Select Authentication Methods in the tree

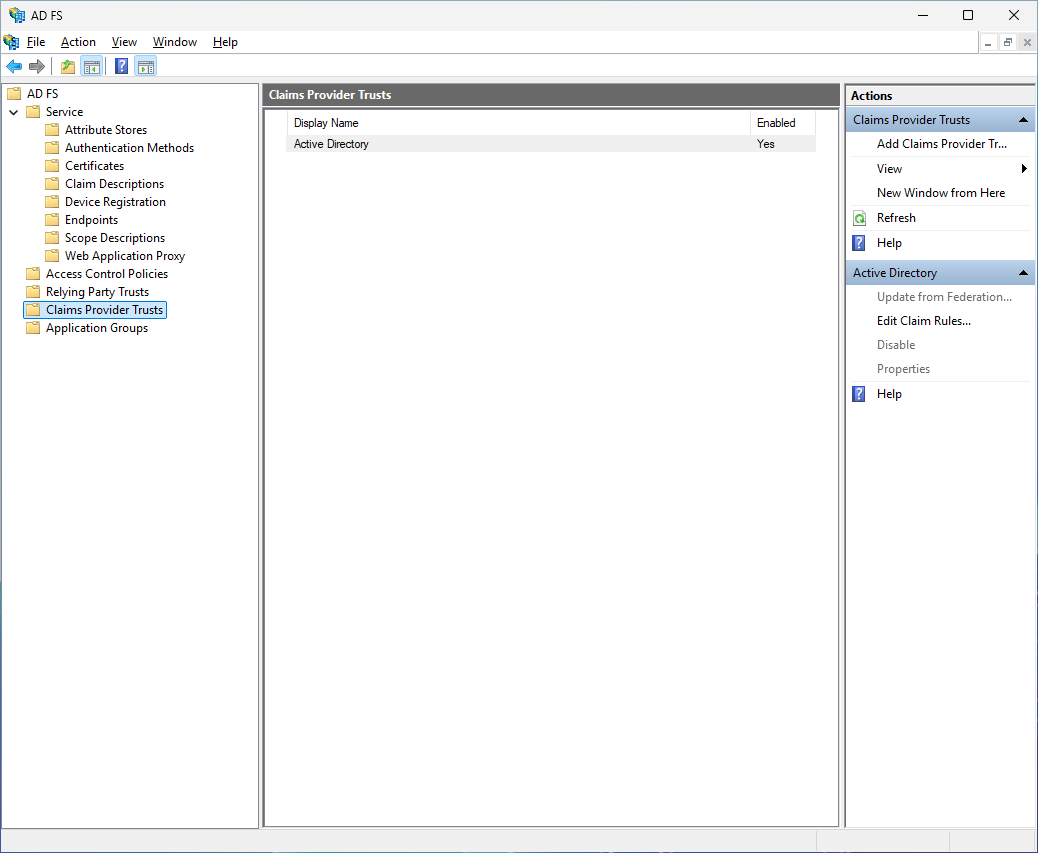click(129, 148)
